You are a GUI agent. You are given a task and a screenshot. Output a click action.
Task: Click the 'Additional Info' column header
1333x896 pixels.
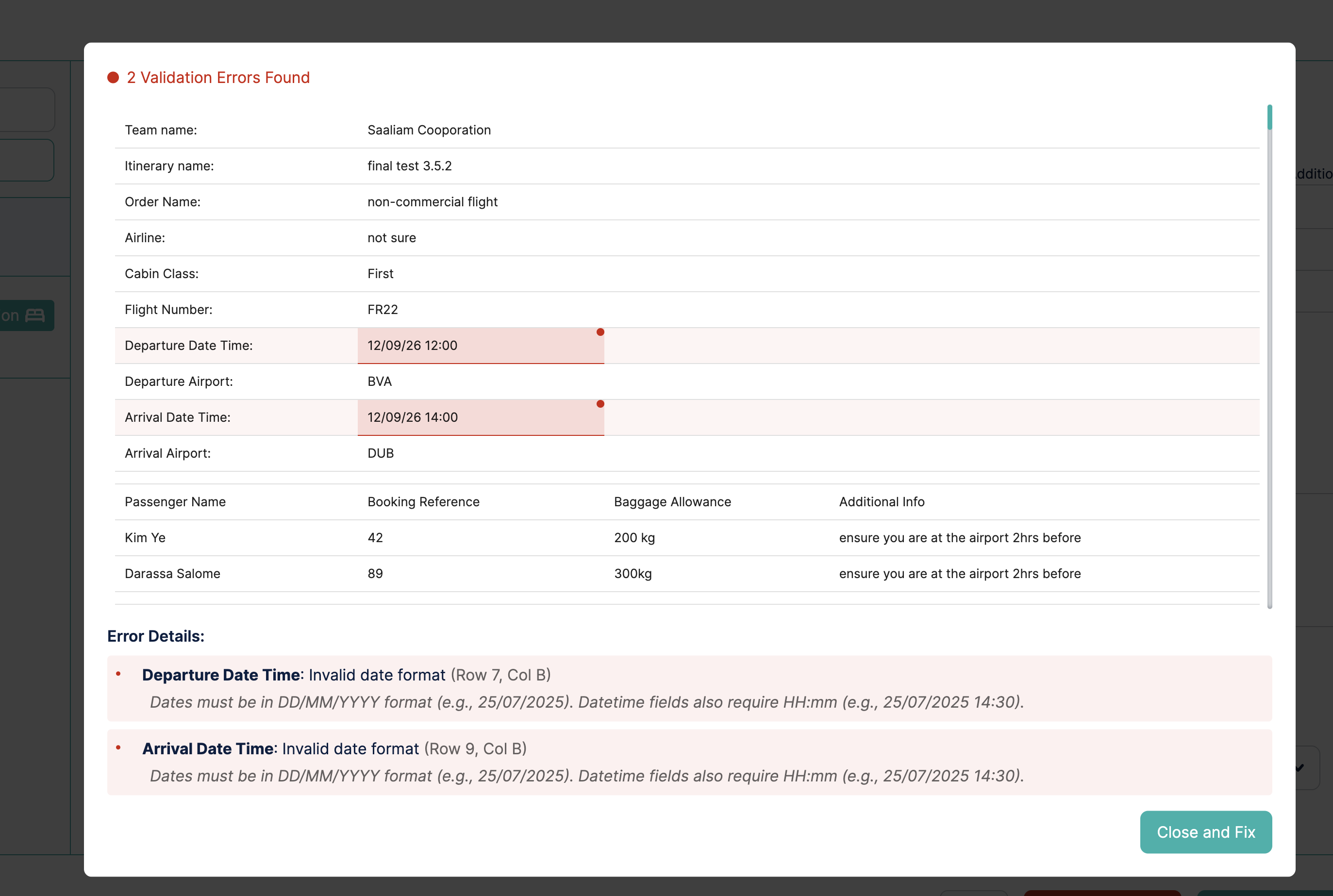pyautogui.click(x=882, y=502)
